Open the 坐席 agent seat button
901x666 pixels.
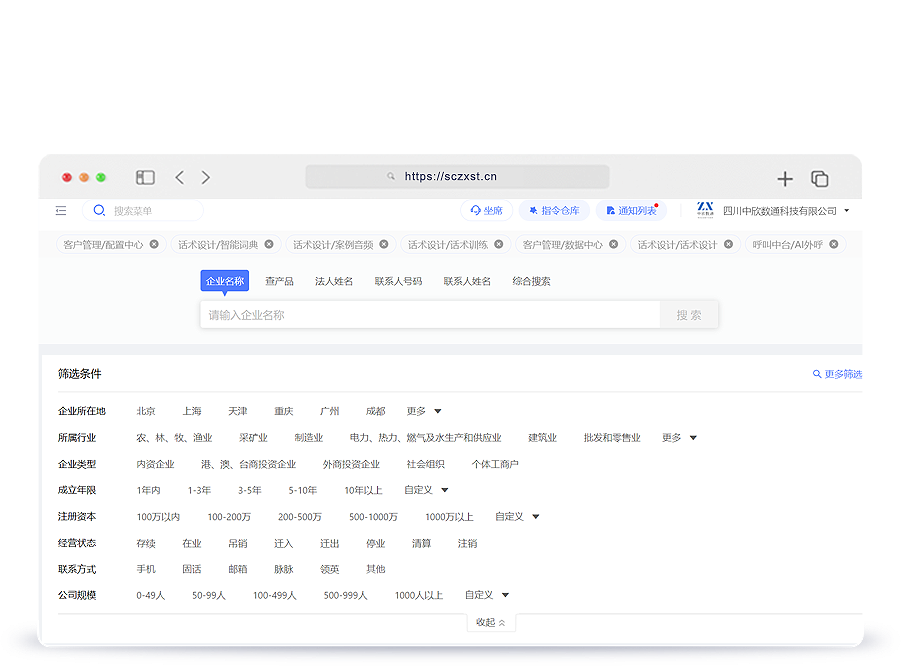pos(486,211)
